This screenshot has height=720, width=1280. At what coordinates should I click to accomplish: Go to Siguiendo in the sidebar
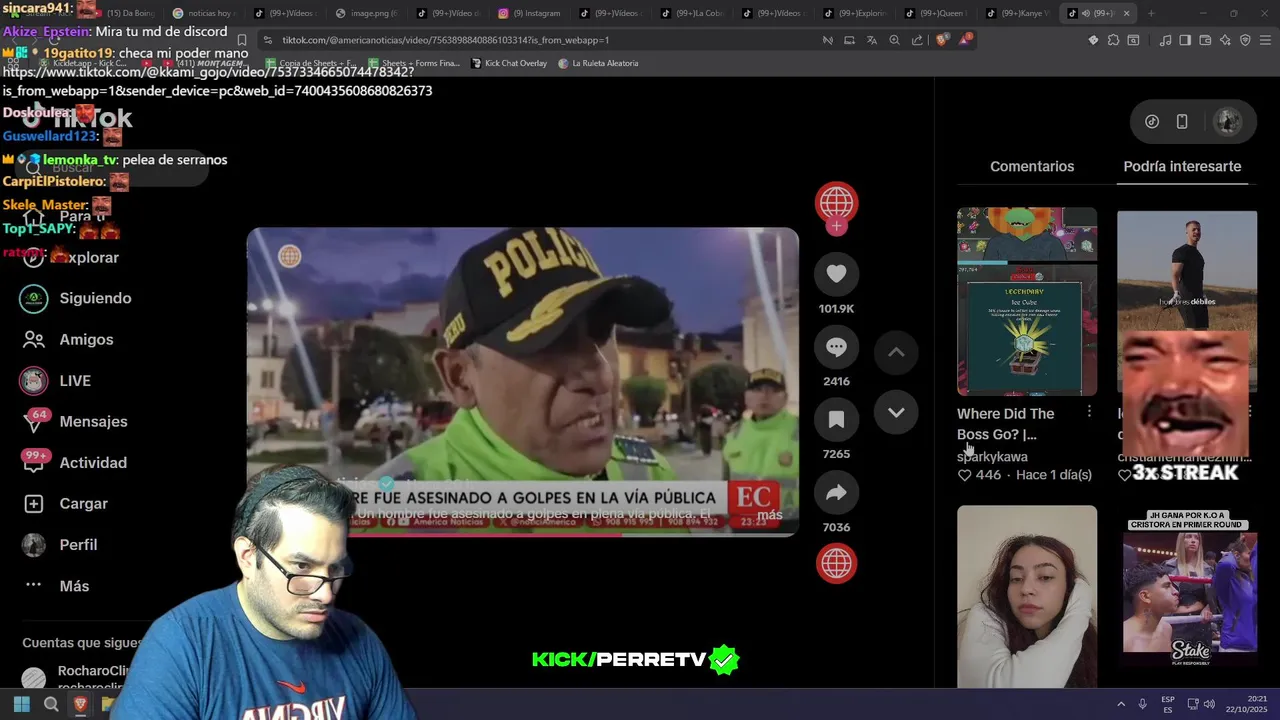point(77,298)
